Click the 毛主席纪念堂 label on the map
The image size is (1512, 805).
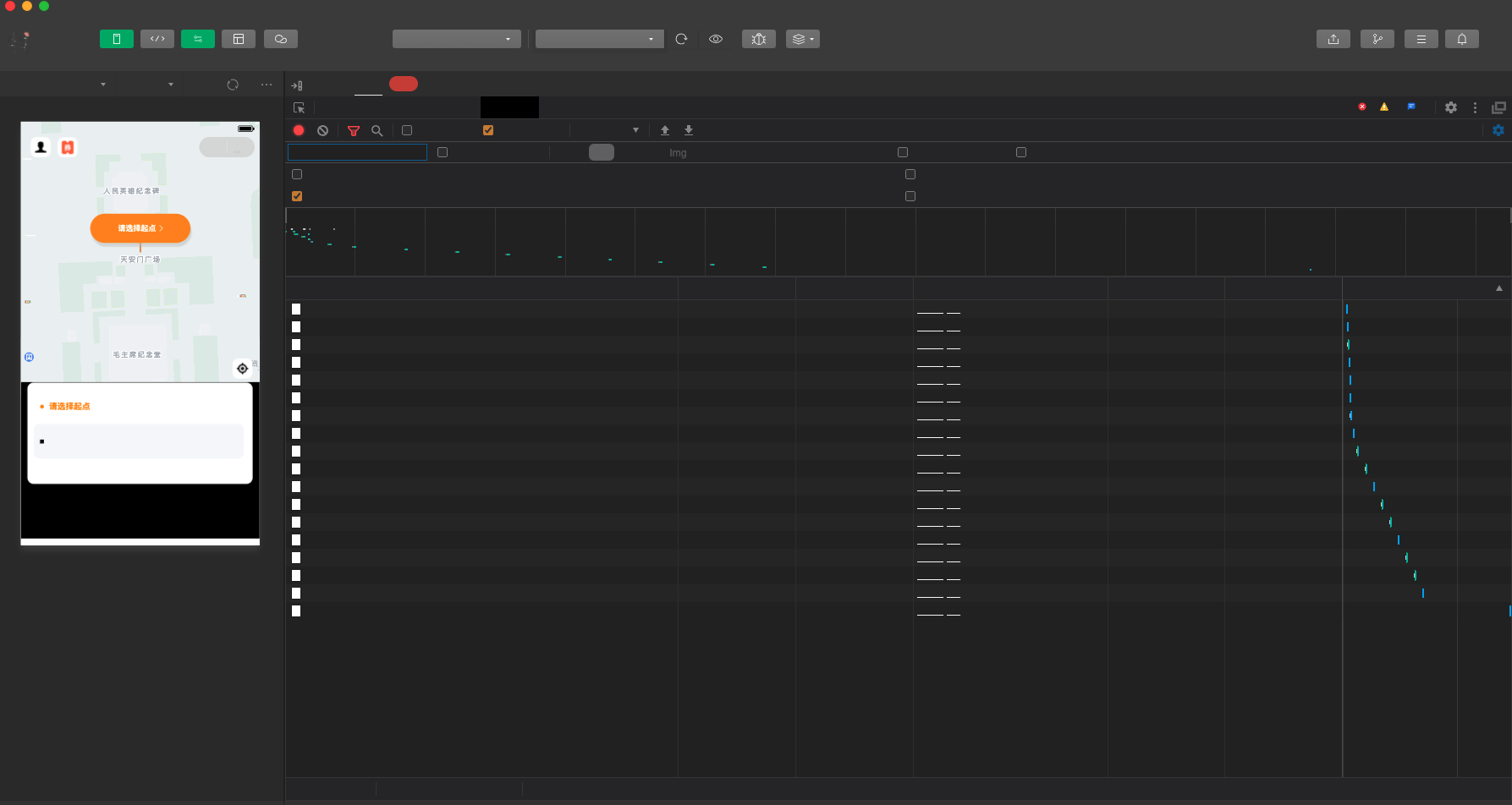[137, 355]
